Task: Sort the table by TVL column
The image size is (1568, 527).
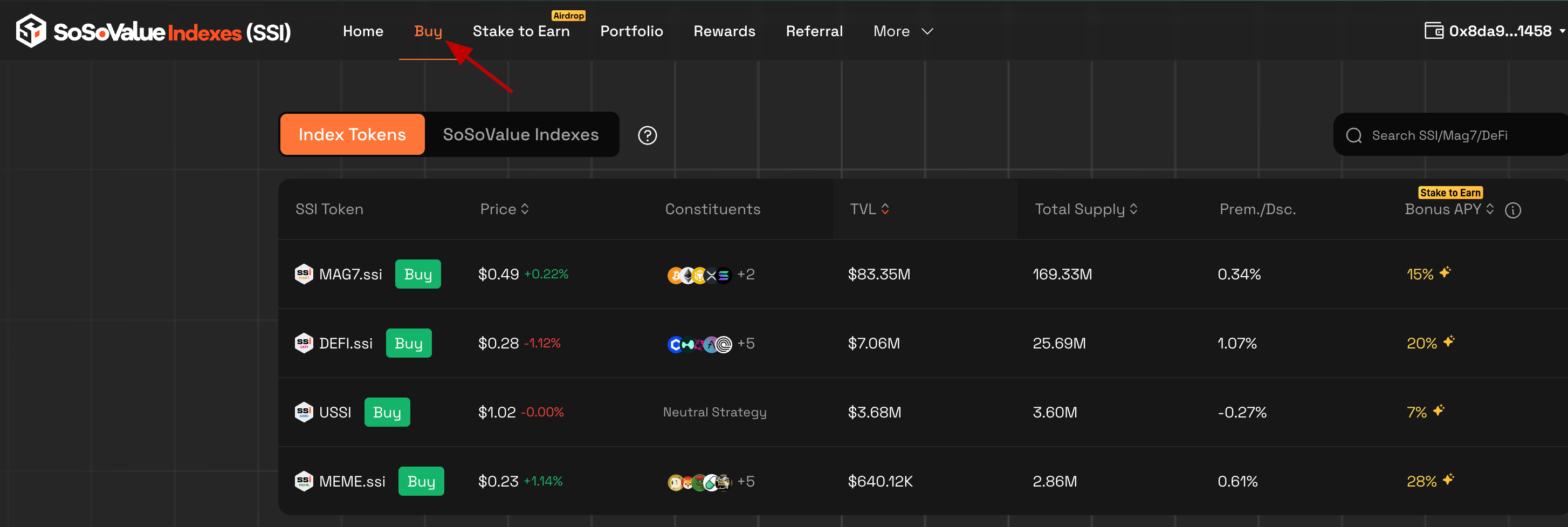Action: [869, 210]
